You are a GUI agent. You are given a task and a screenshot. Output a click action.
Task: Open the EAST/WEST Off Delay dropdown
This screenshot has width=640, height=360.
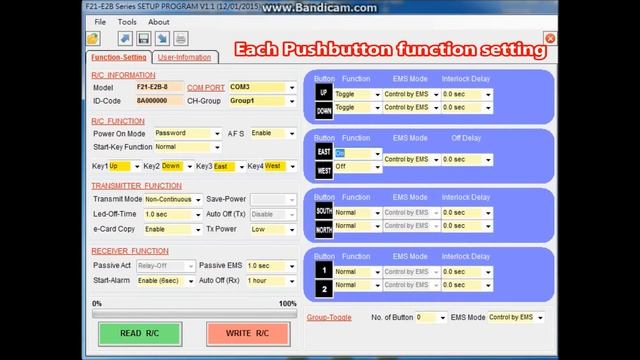point(467,160)
